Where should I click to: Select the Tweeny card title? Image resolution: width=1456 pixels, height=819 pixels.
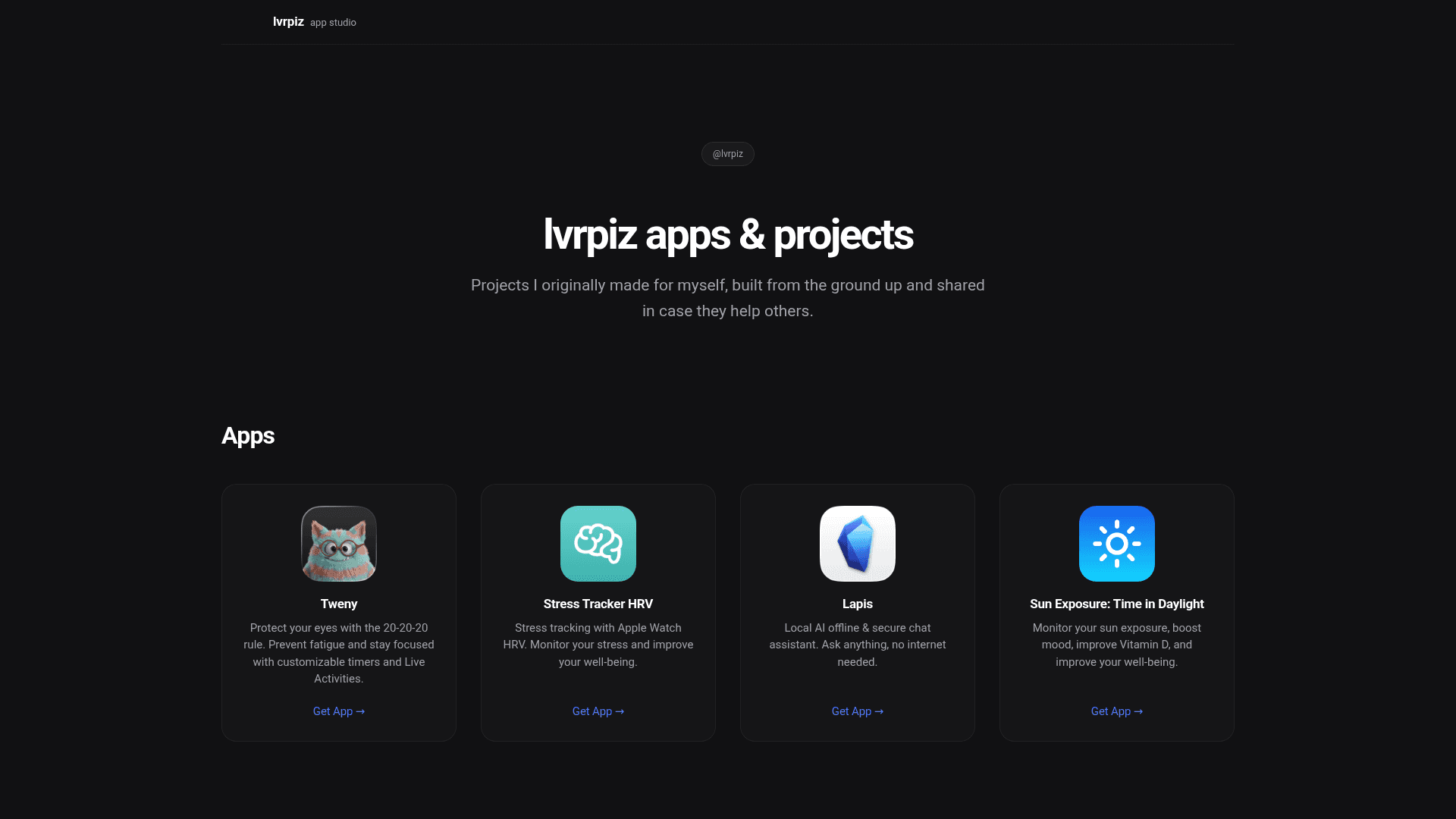pyautogui.click(x=339, y=604)
